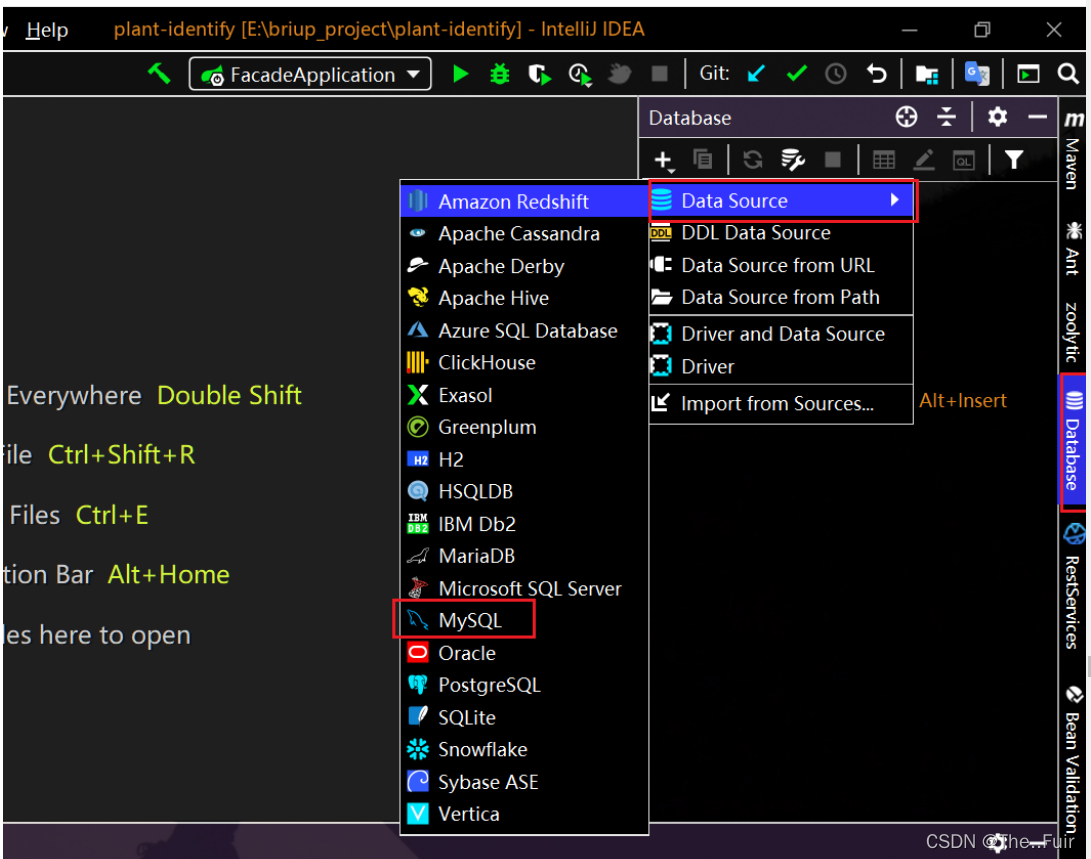This screenshot has width=1091, height=859.
Task: Run with coverage shield icon
Action: click(539, 74)
